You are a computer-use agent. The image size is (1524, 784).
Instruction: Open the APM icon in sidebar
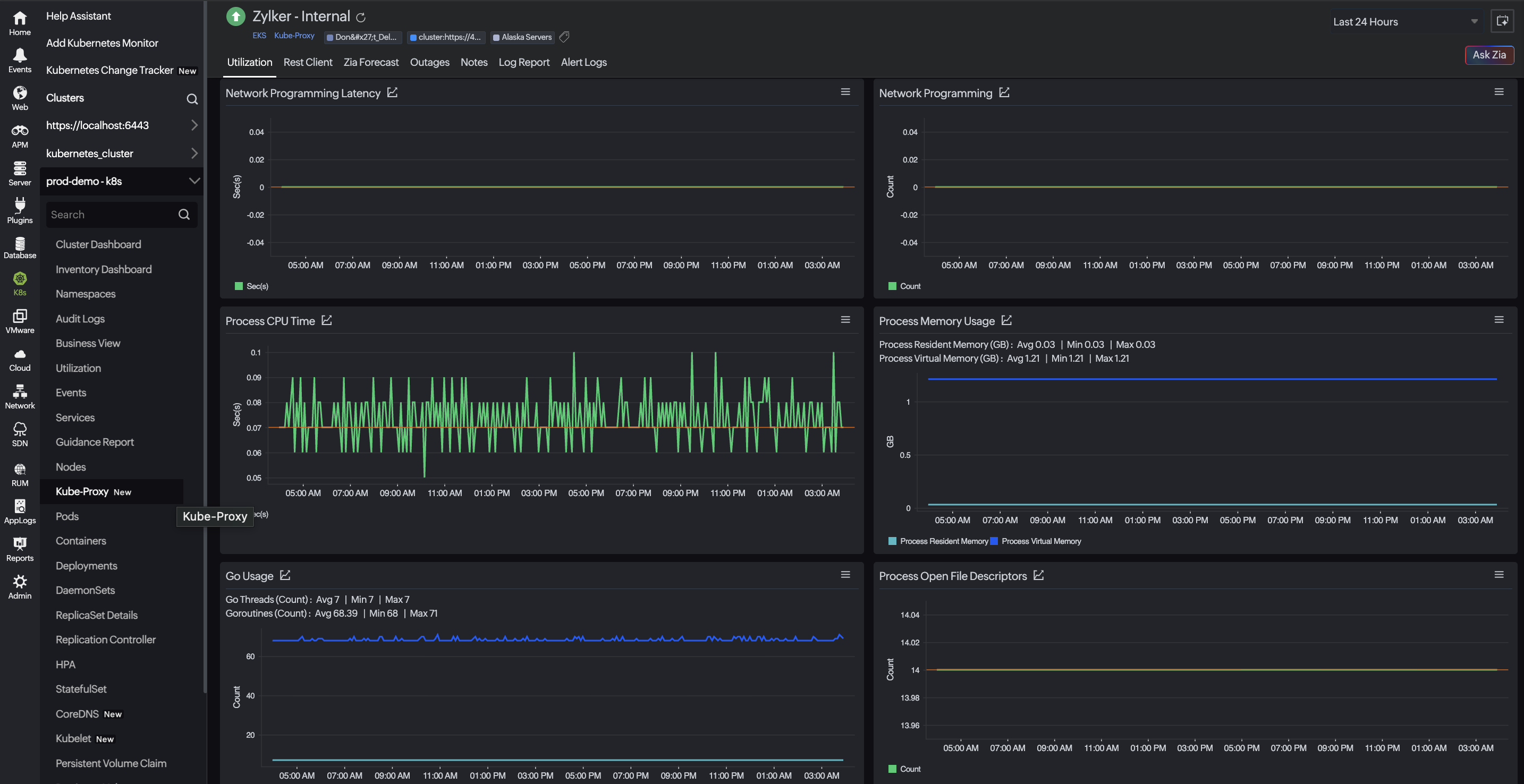pos(20,131)
